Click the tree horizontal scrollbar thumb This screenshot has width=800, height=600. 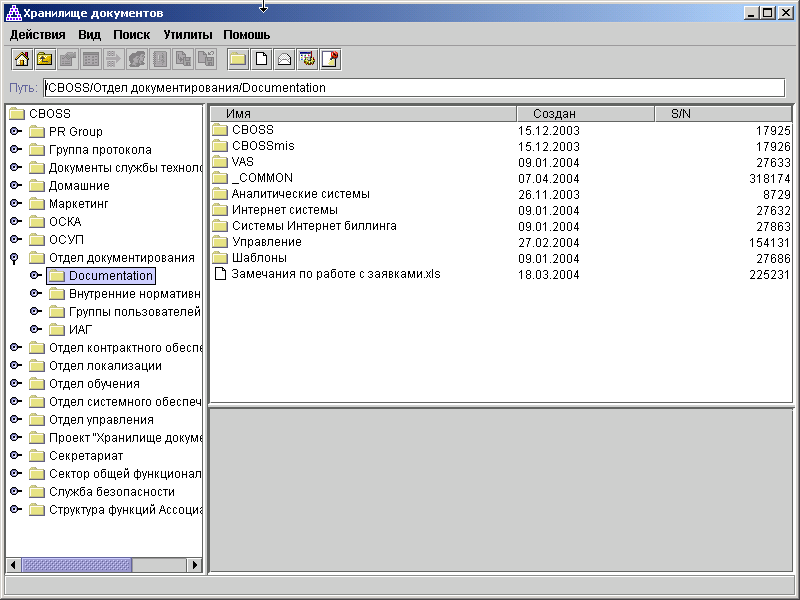[77, 565]
